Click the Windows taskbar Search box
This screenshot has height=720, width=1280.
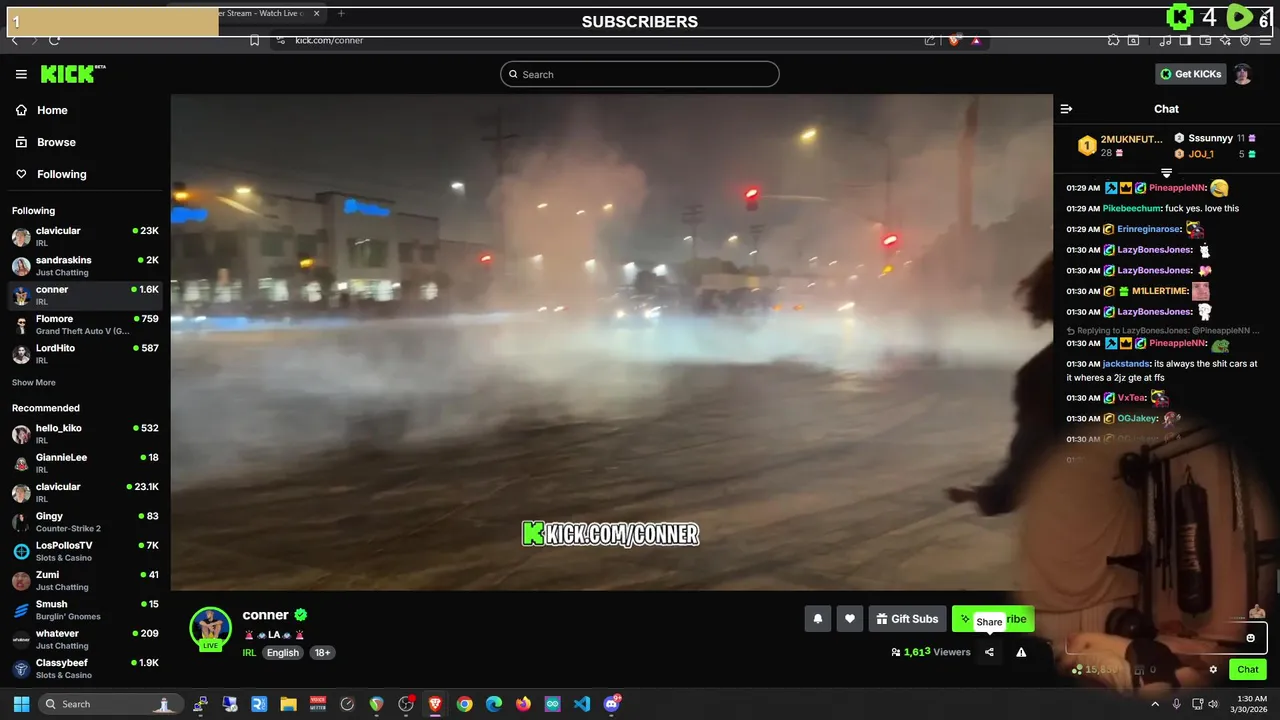[x=111, y=704]
